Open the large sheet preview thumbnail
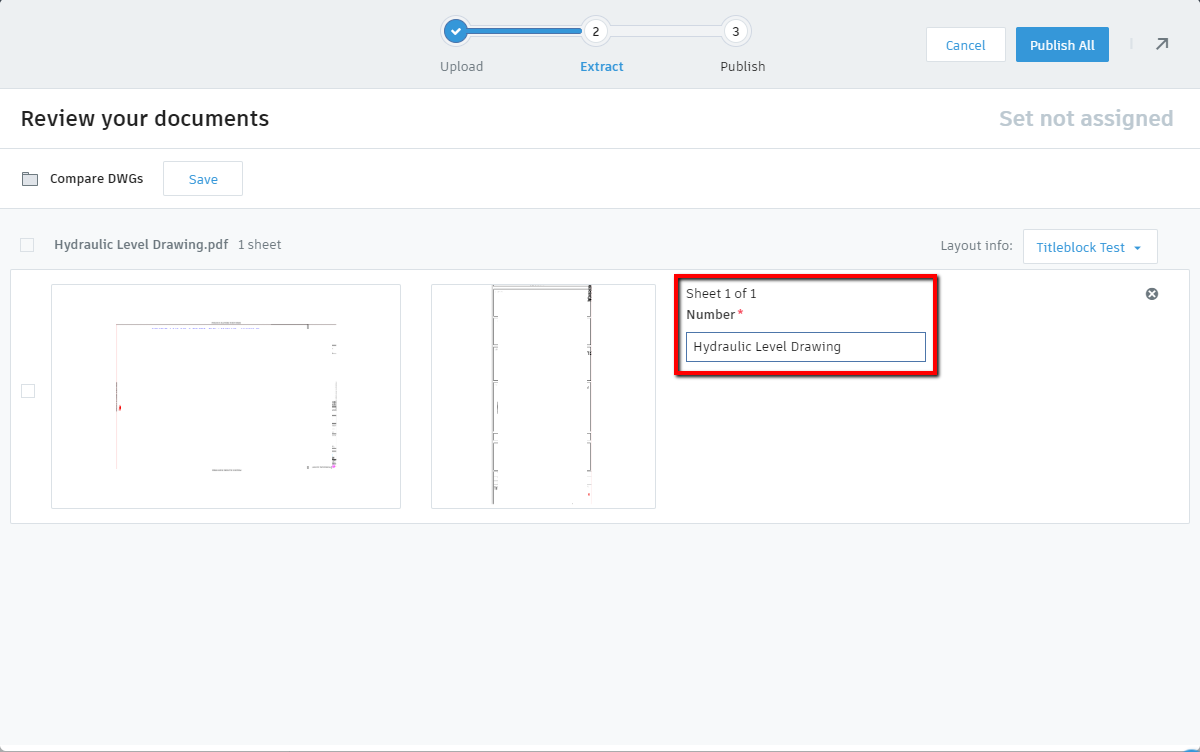This screenshot has height=752, width=1200. coord(226,396)
